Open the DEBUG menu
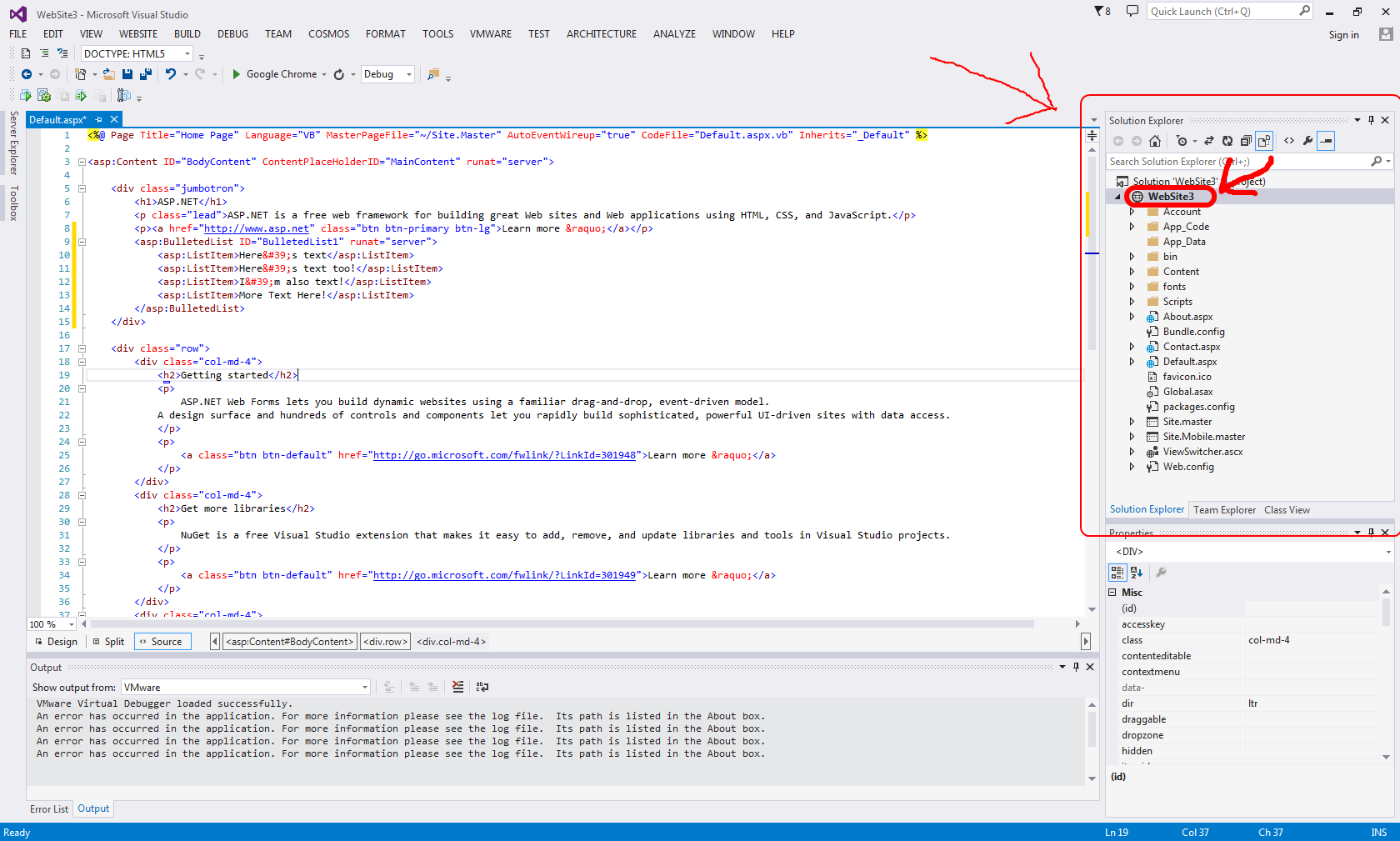 click(232, 34)
